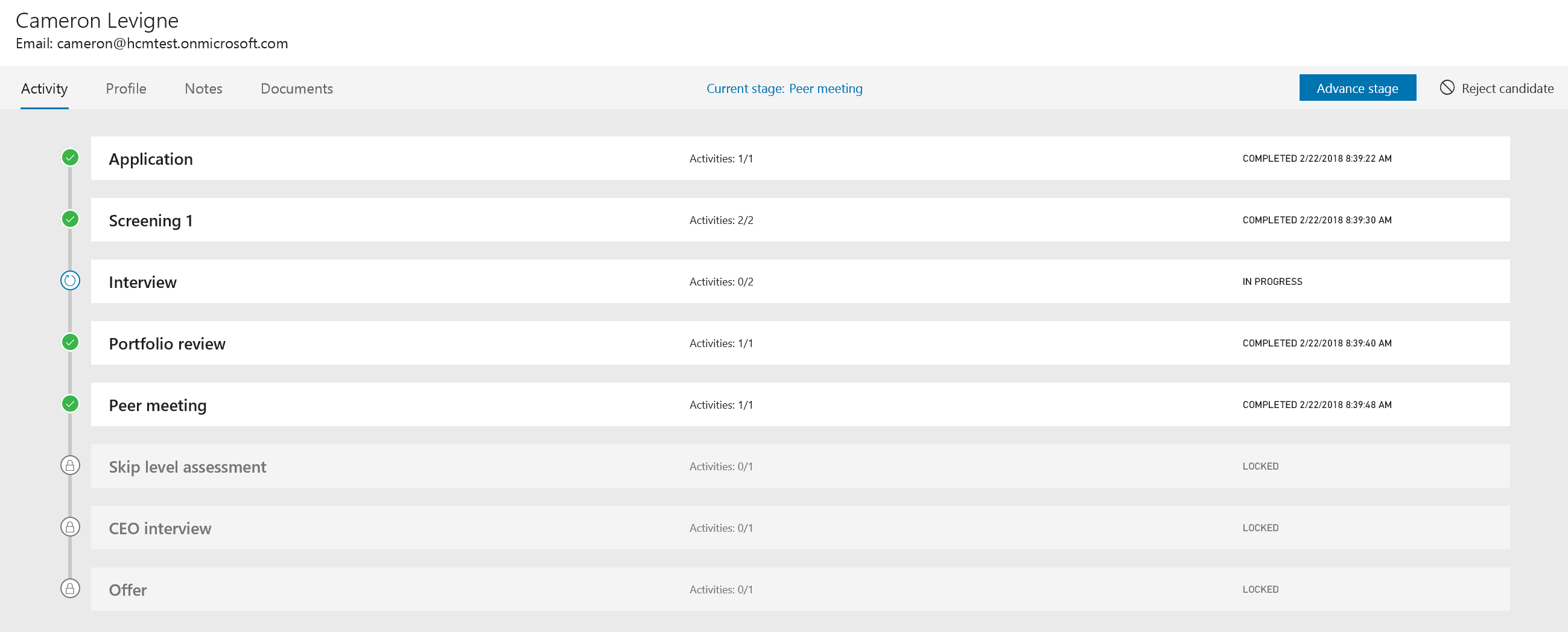Click the lock icon beside CEO interview
Viewport: 1568px width, 632px height.
(x=70, y=528)
